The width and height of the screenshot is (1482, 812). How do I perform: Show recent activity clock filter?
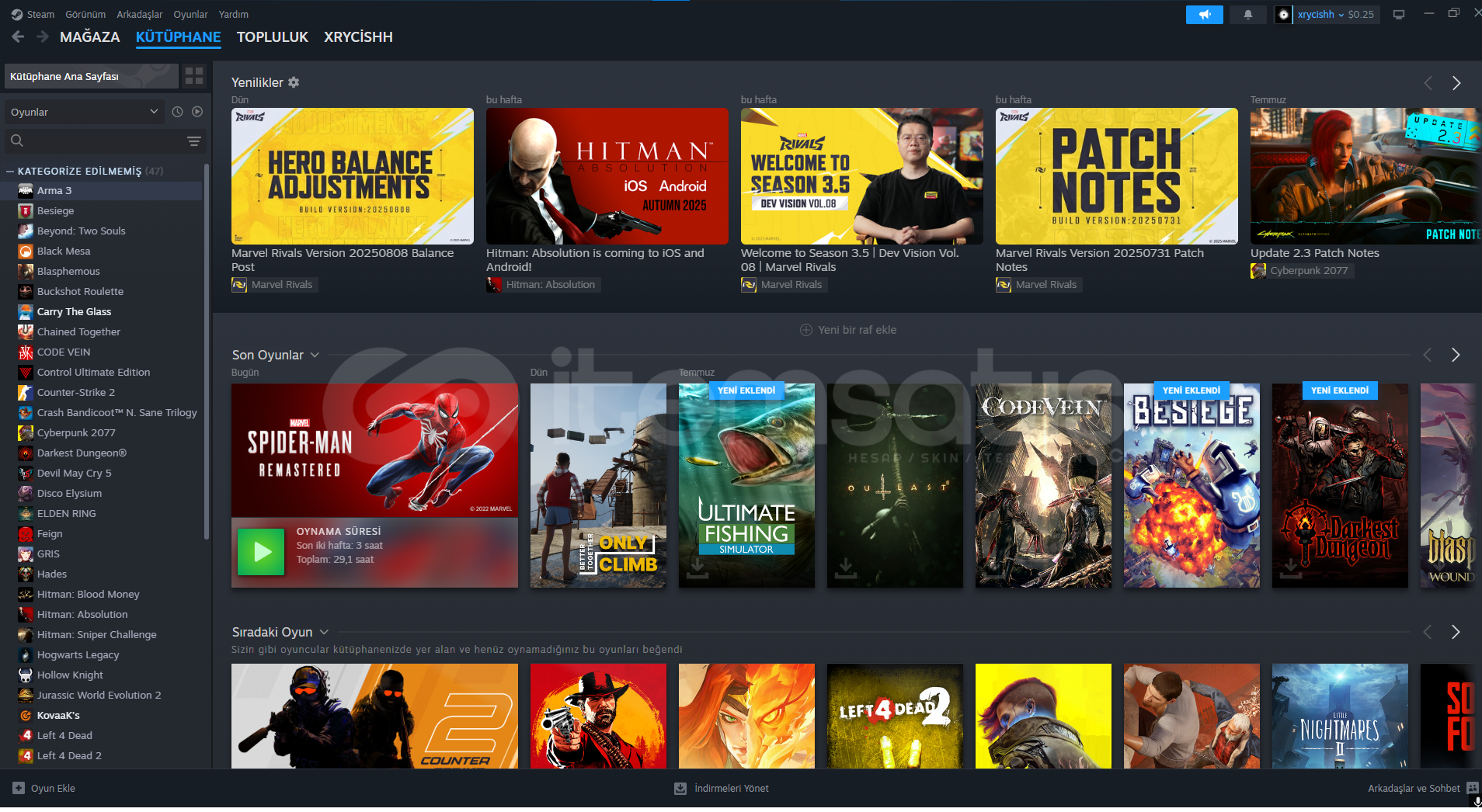(177, 112)
